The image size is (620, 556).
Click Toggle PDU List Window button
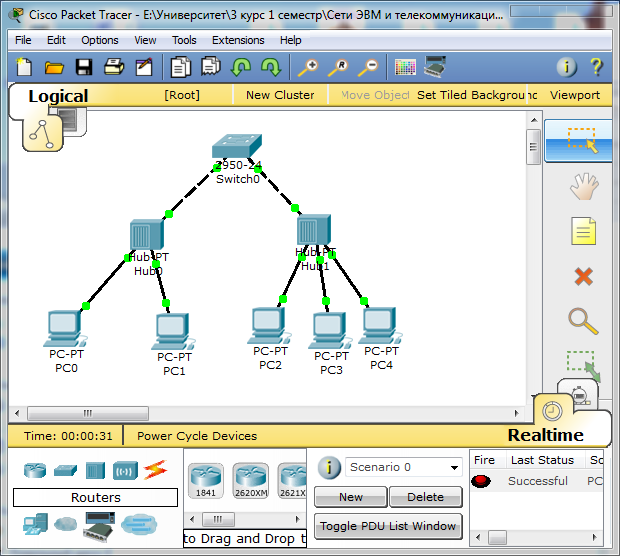tap(388, 526)
